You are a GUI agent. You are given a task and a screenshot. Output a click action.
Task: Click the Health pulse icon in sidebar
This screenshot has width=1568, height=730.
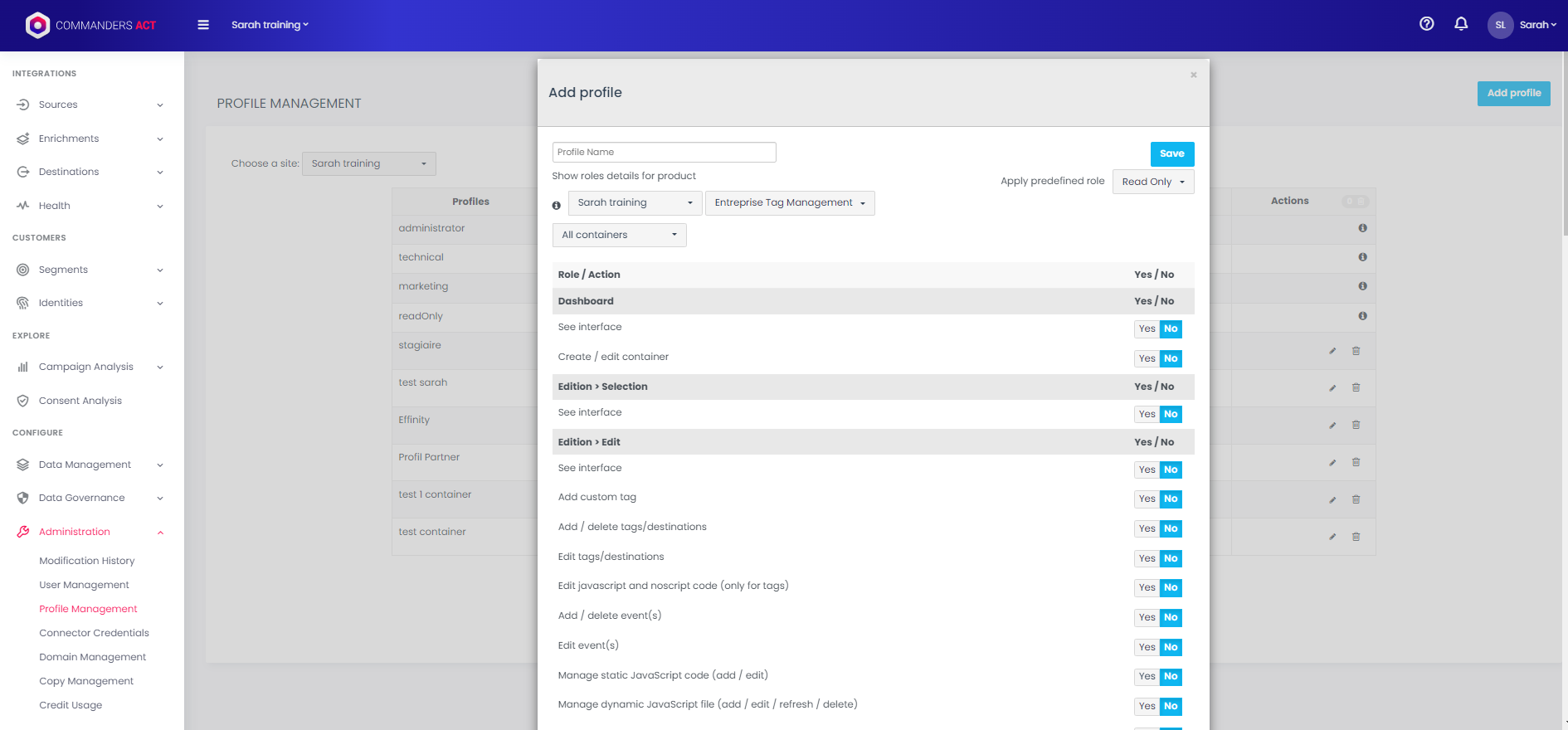pos(23,206)
